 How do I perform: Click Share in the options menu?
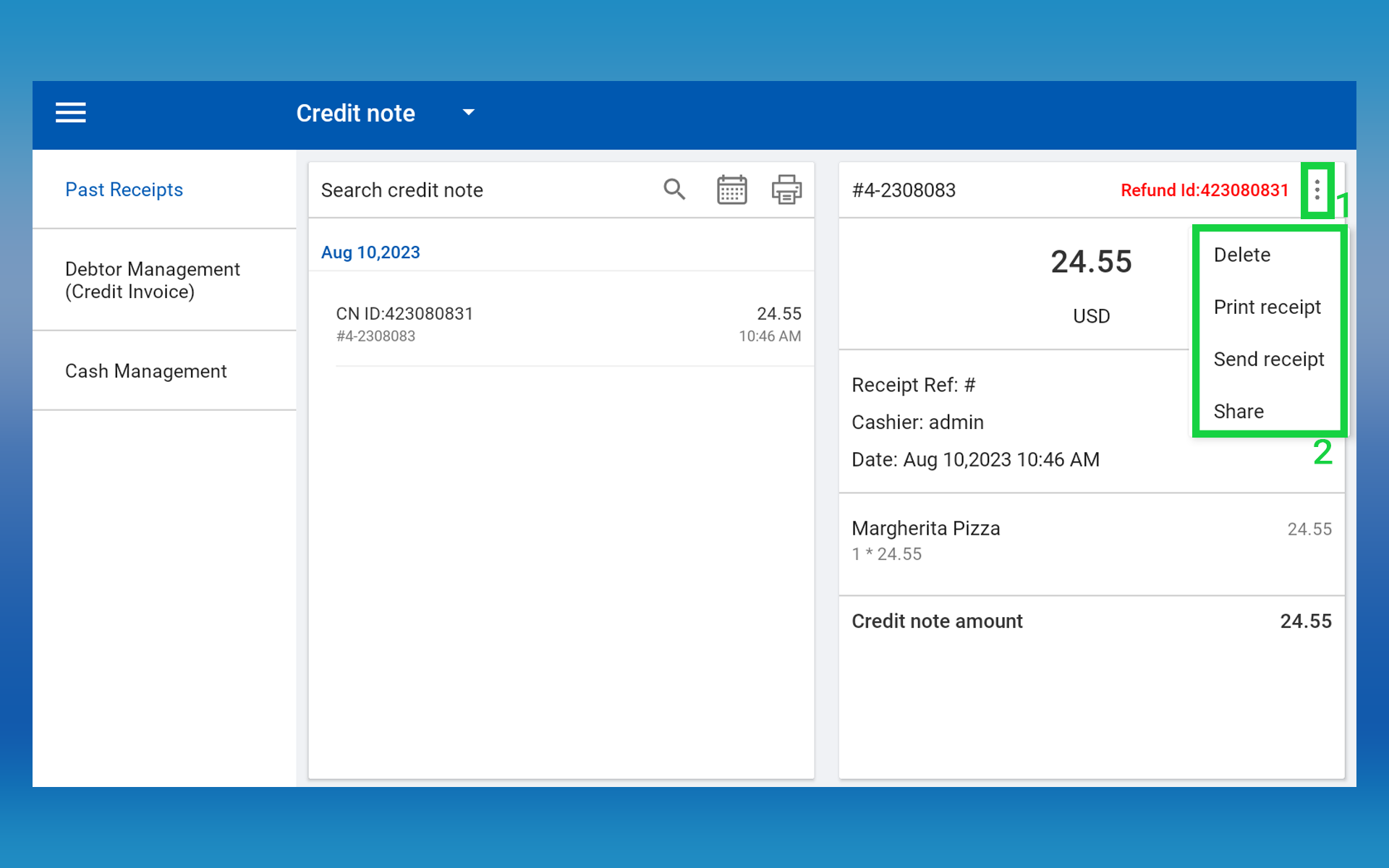1239,411
